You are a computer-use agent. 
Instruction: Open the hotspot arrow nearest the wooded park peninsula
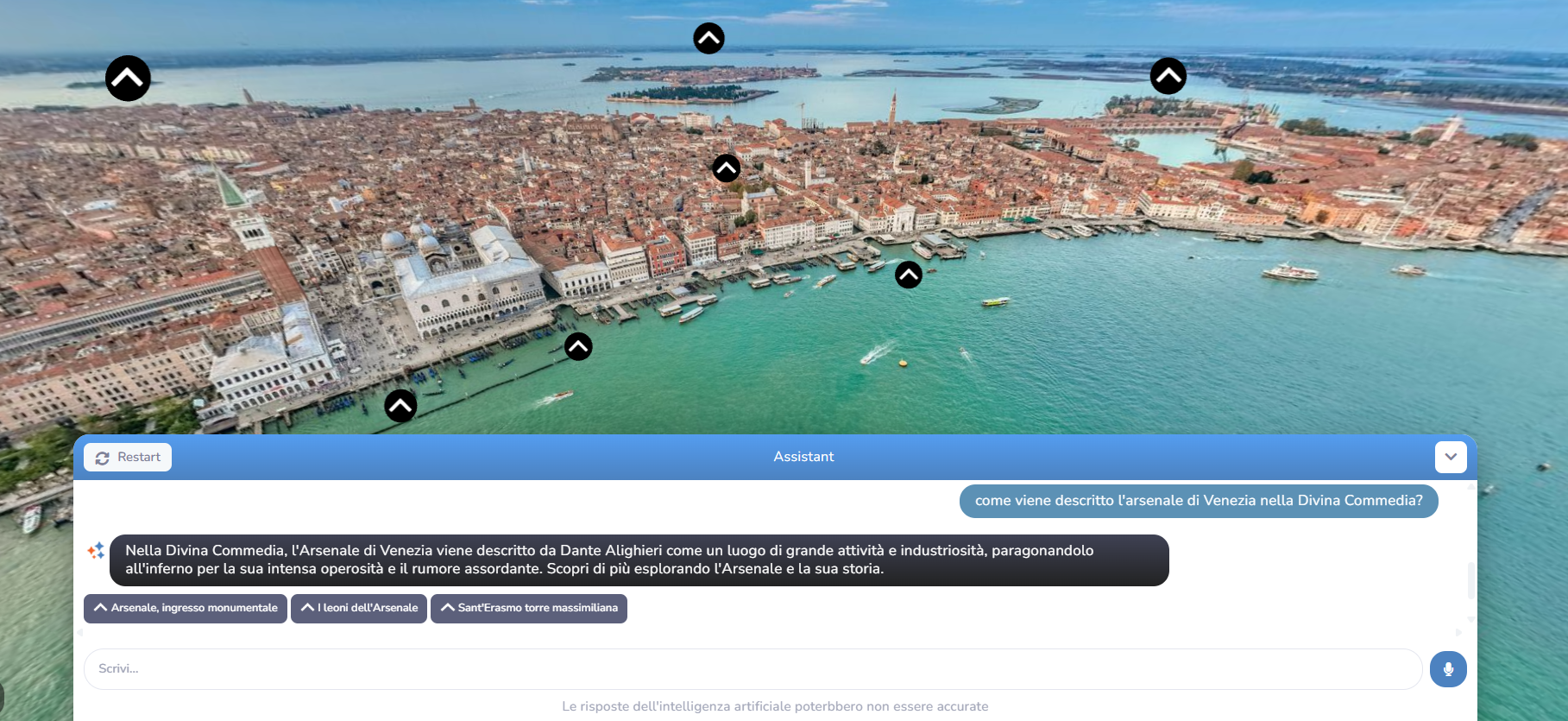(1168, 76)
